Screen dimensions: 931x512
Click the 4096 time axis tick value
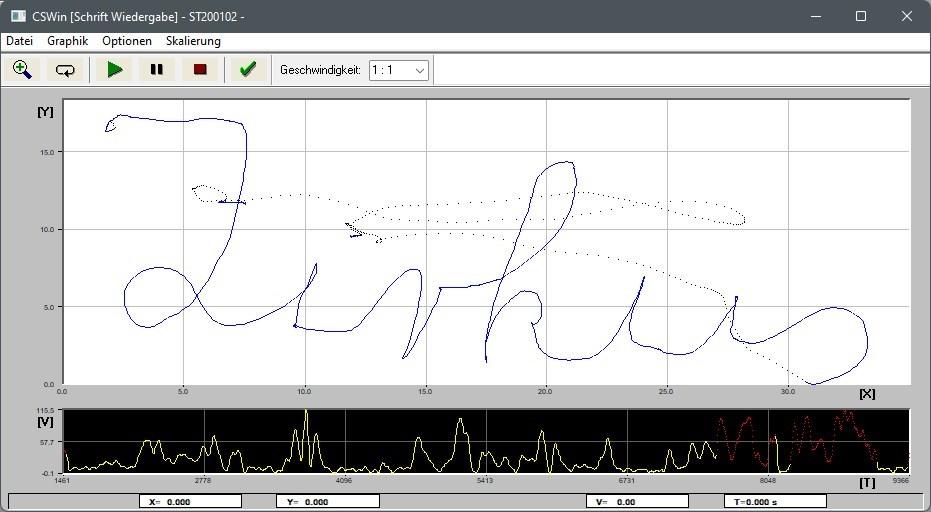[x=344, y=480]
